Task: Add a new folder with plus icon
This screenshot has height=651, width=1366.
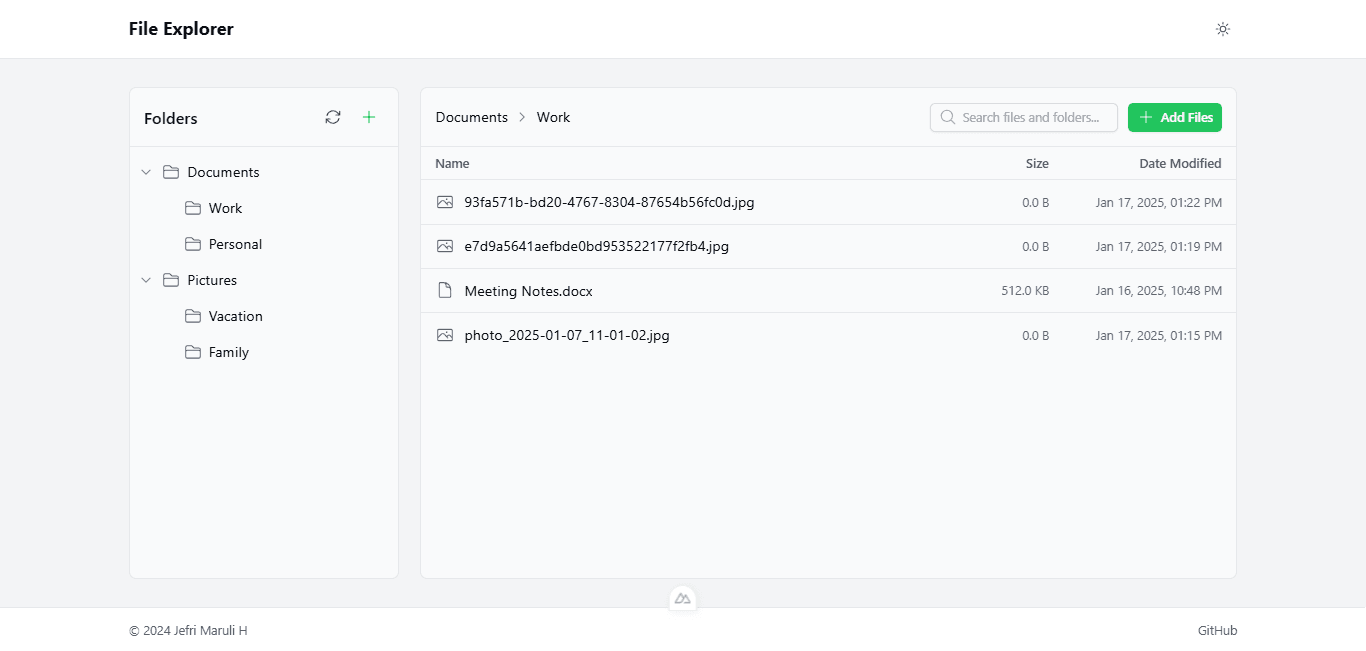Action: tap(369, 117)
